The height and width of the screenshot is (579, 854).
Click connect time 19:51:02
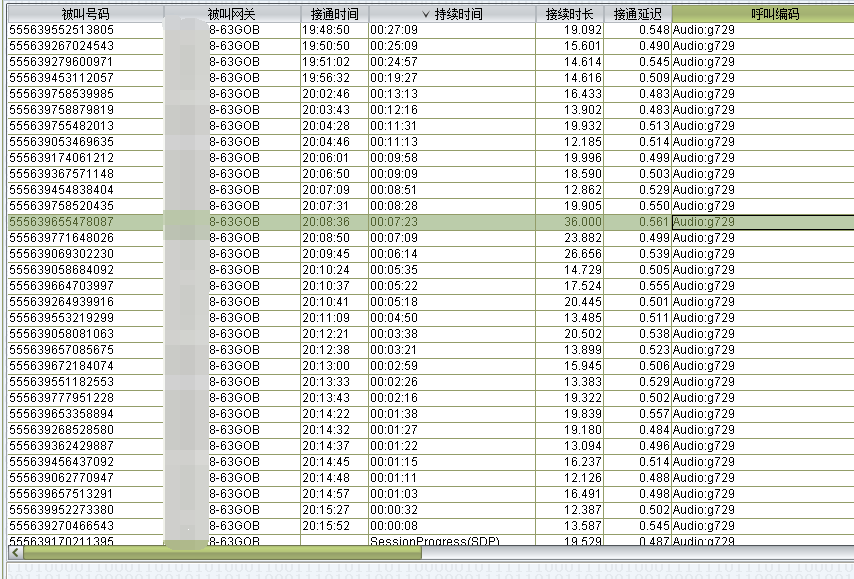click(x=326, y=62)
